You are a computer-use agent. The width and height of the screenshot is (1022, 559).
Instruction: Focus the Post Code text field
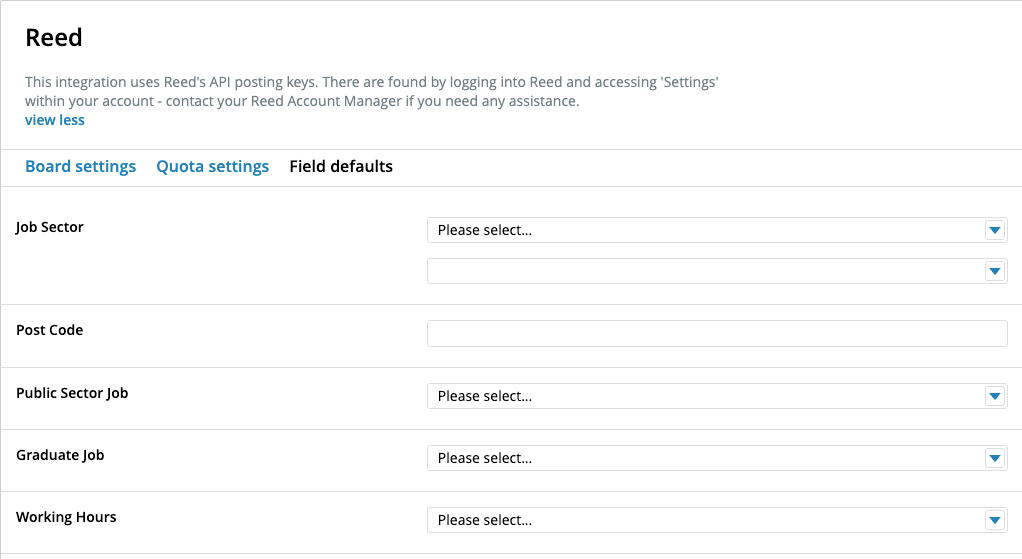pos(717,334)
